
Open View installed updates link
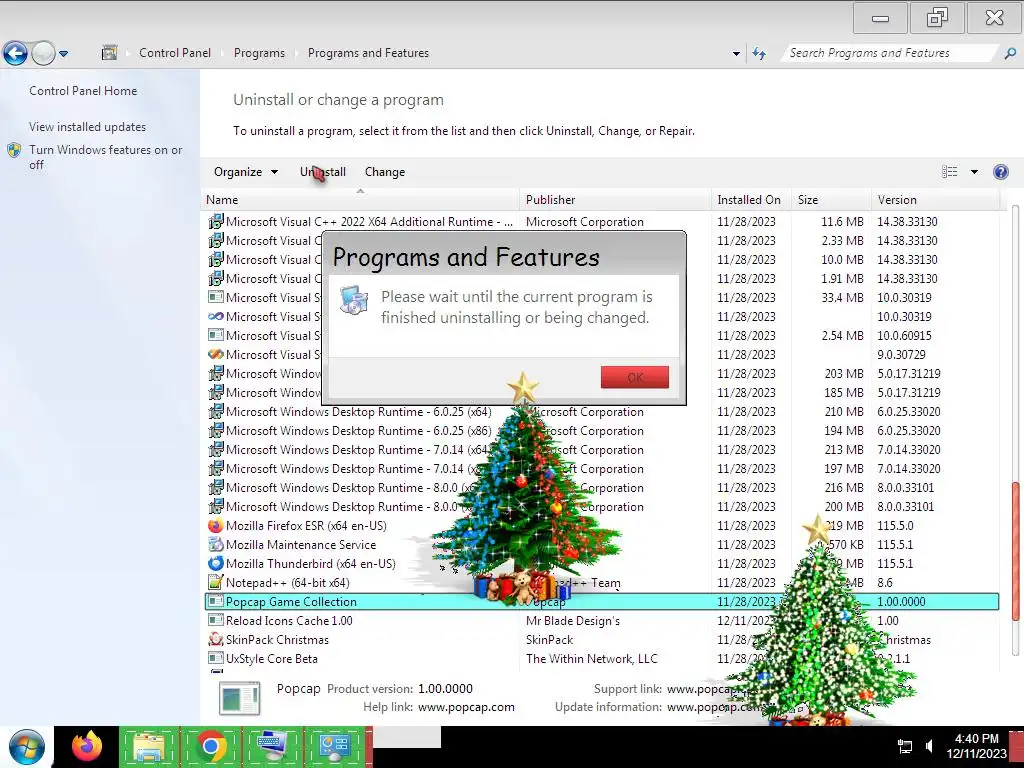click(x=88, y=127)
